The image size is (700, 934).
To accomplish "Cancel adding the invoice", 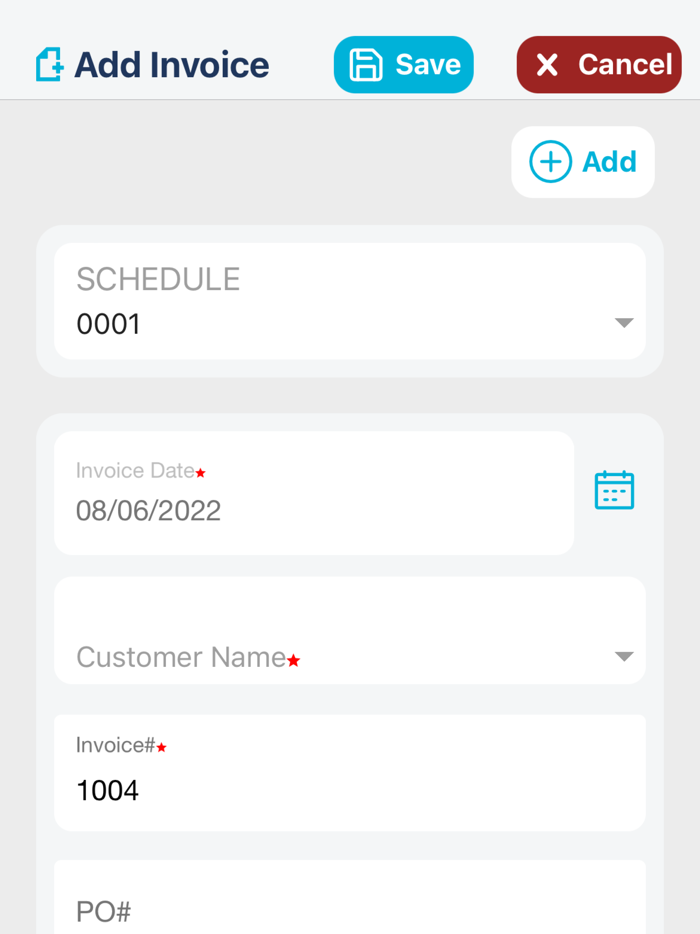I will 599,64.
